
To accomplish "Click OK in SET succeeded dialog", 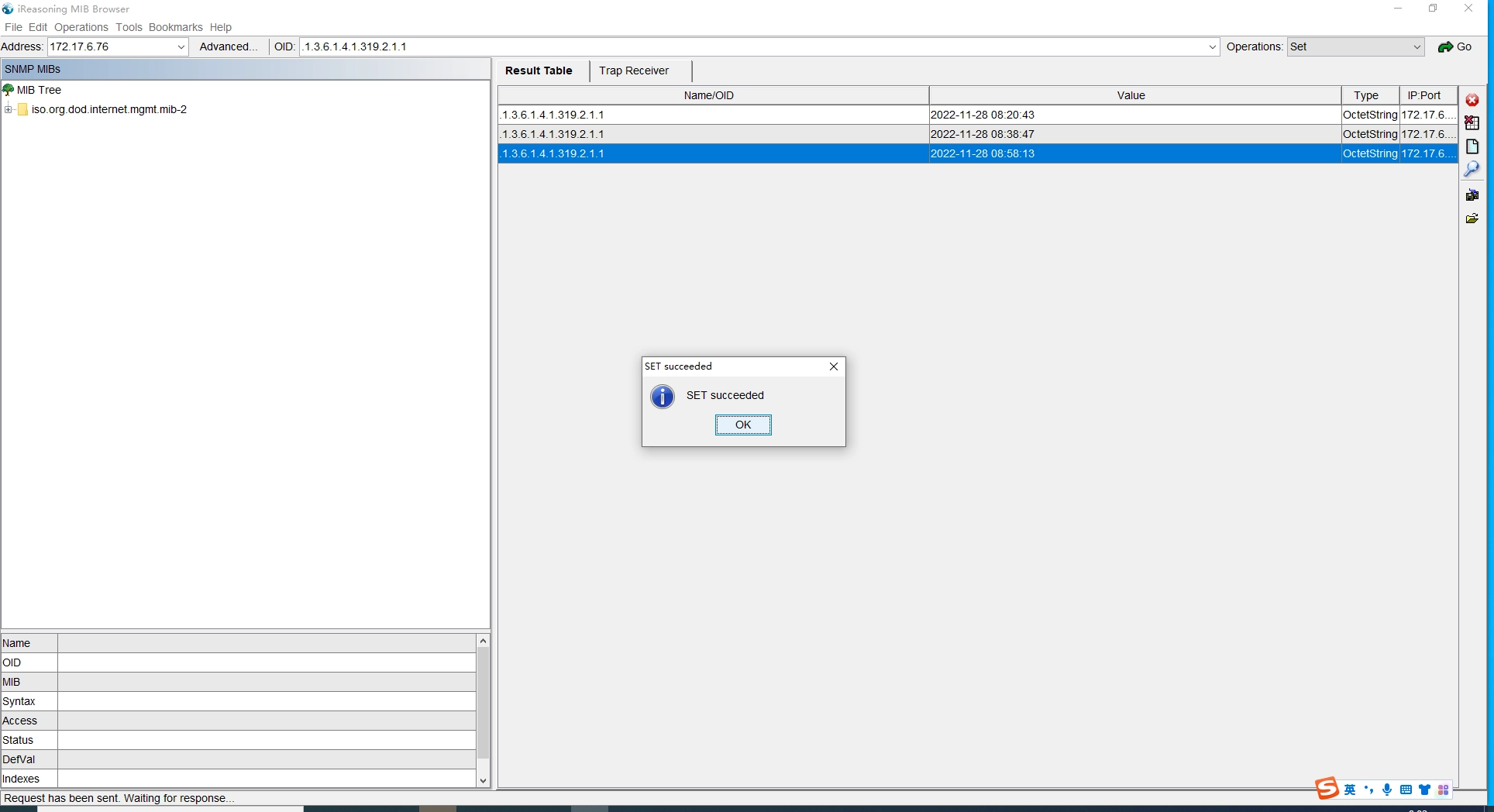I will pyautogui.click(x=742, y=425).
